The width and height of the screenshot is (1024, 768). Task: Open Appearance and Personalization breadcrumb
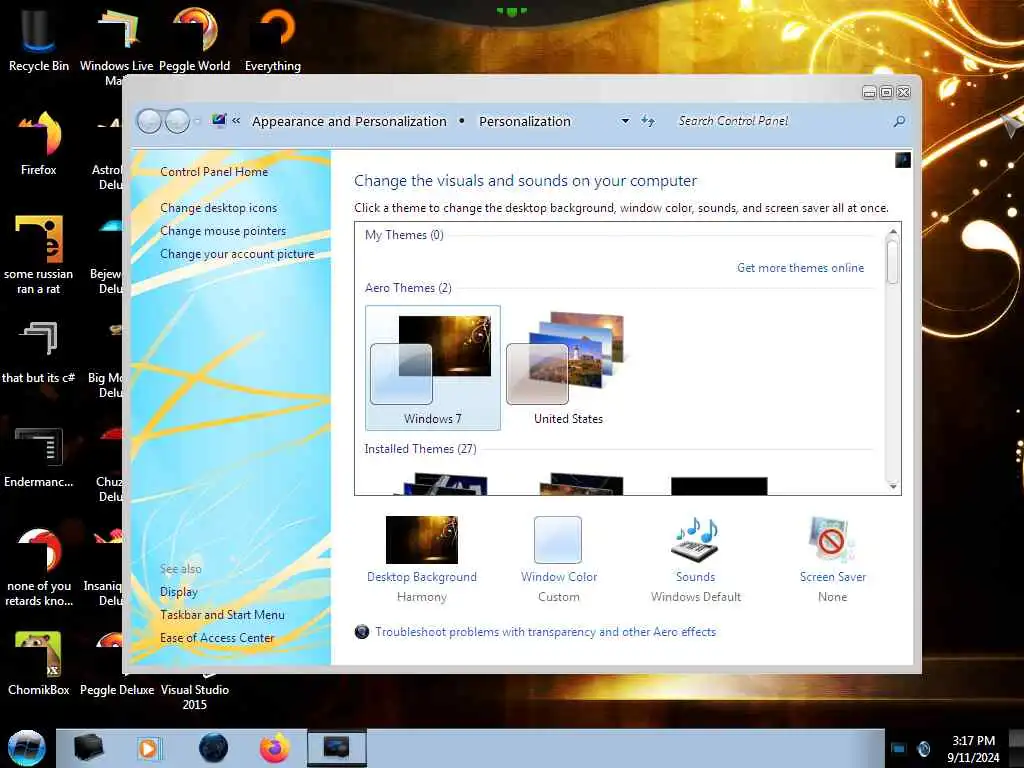click(x=349, y=121)
